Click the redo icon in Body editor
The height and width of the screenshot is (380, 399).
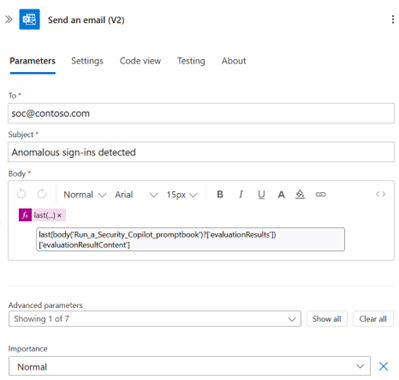pyautogui.click(x=42, y=194)
